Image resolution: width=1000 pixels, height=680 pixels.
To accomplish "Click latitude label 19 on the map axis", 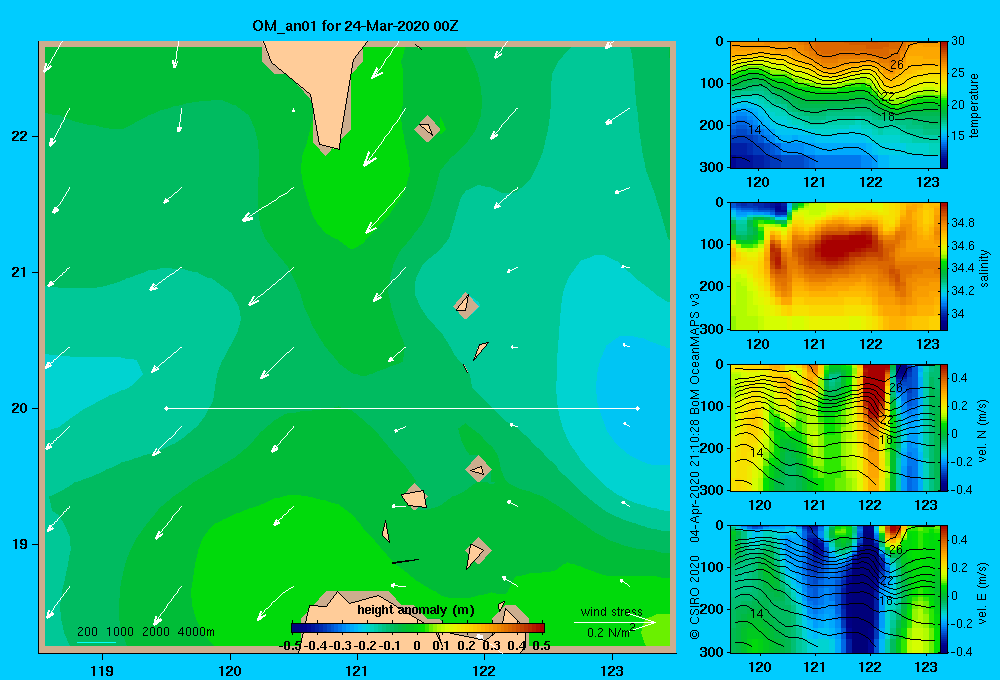I will click(x=20, y=544).
